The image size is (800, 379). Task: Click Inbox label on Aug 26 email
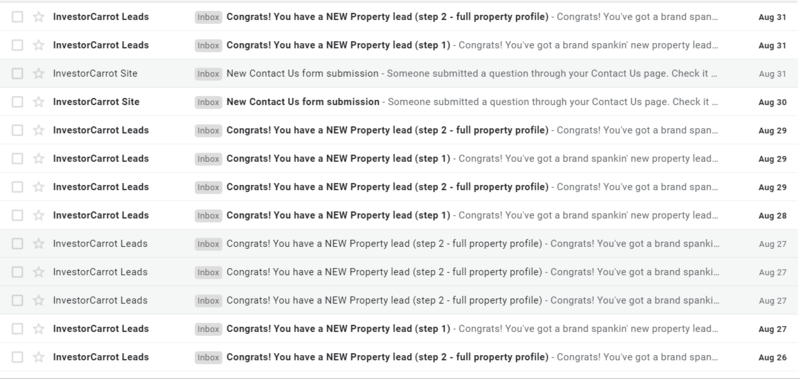tap(208, 358)
